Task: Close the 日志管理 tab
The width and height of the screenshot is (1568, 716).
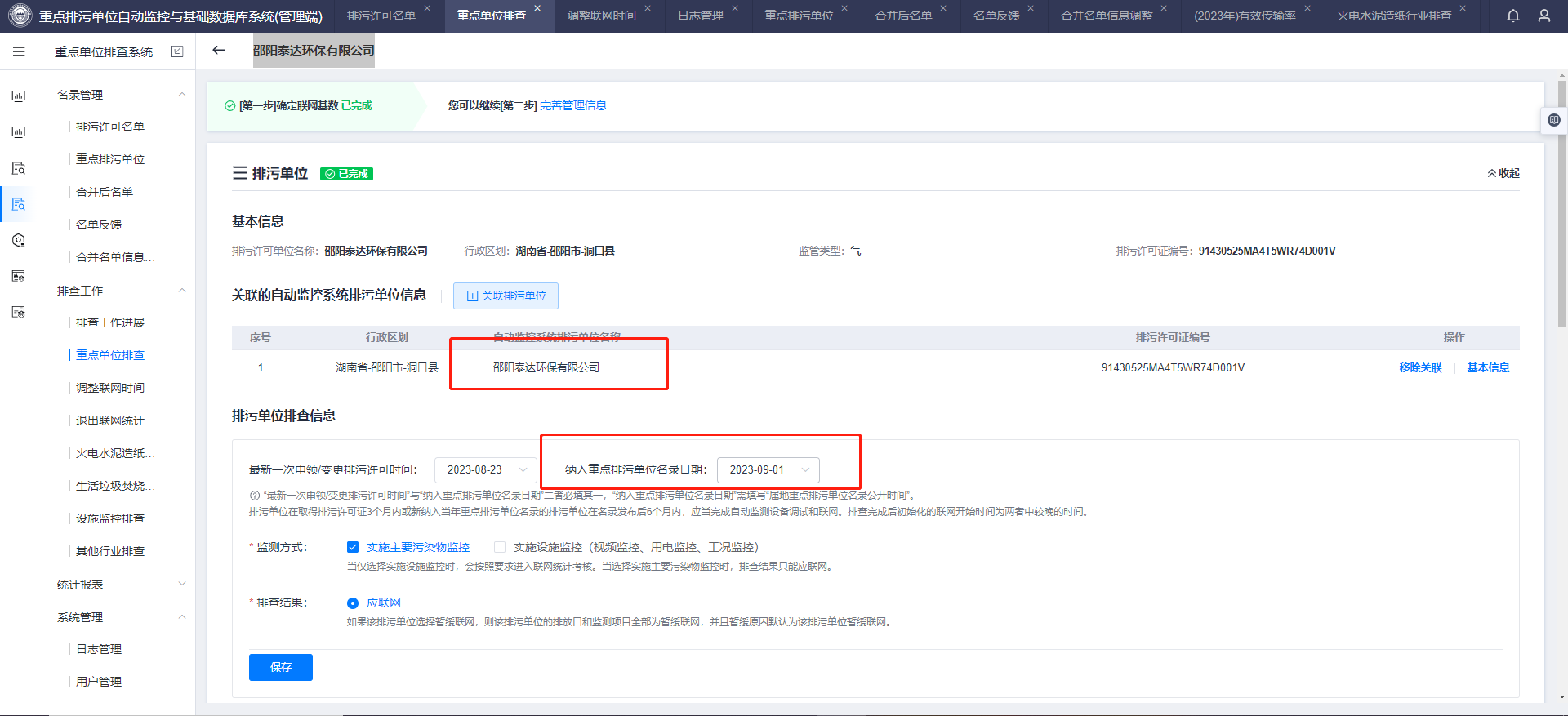Action: [735, 8]
